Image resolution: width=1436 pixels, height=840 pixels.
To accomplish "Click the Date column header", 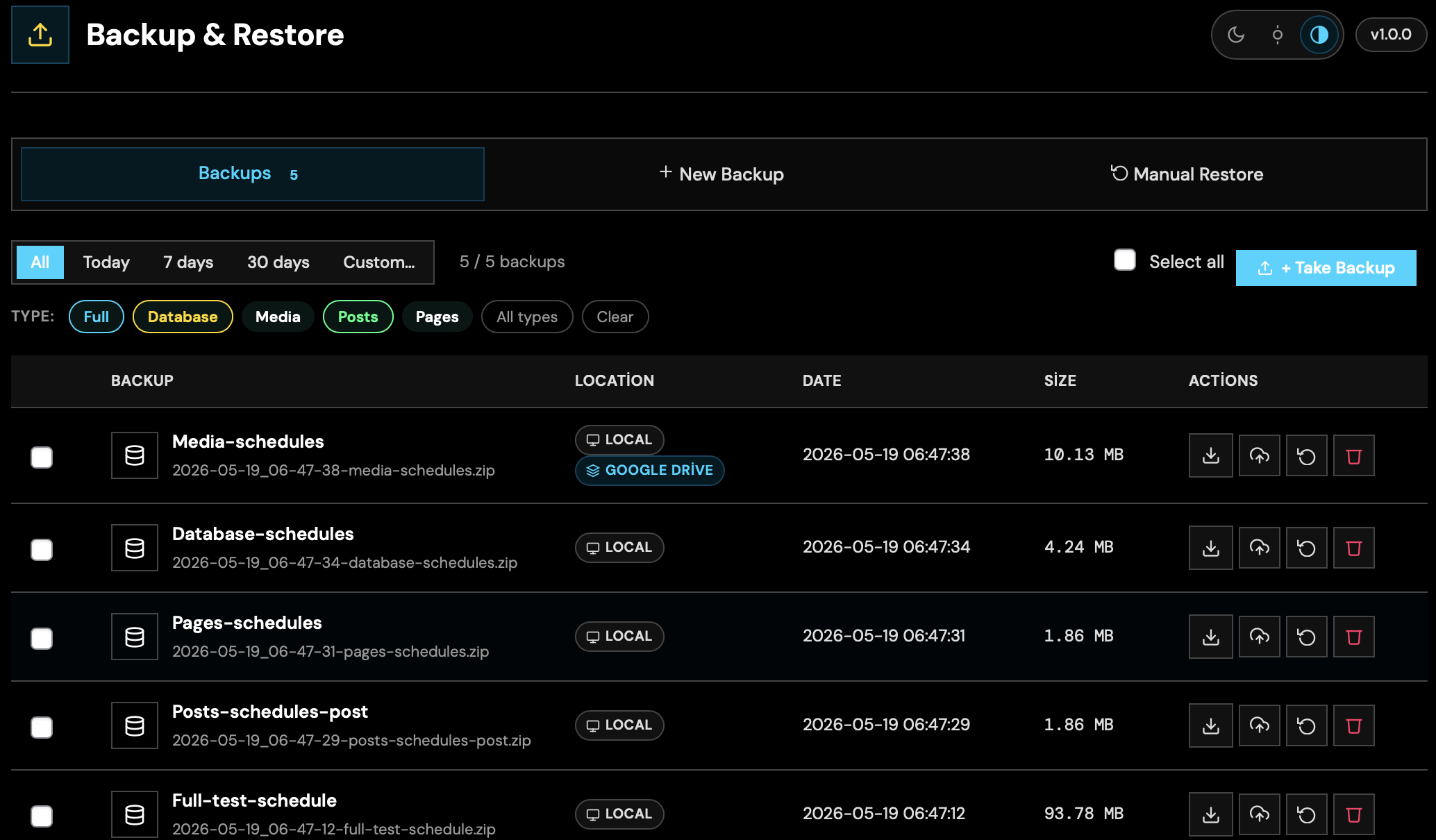I will point(822,380).
